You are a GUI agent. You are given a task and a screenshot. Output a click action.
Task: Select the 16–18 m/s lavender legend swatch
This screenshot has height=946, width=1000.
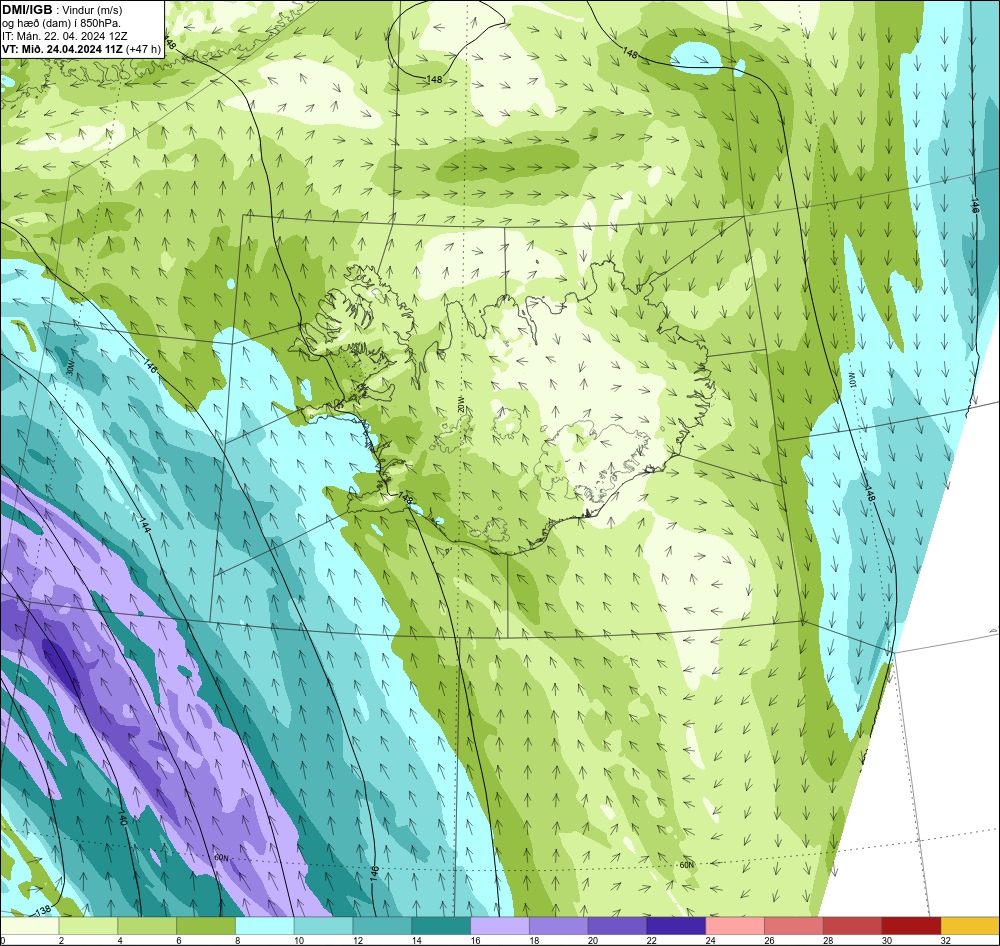[500, 926]
